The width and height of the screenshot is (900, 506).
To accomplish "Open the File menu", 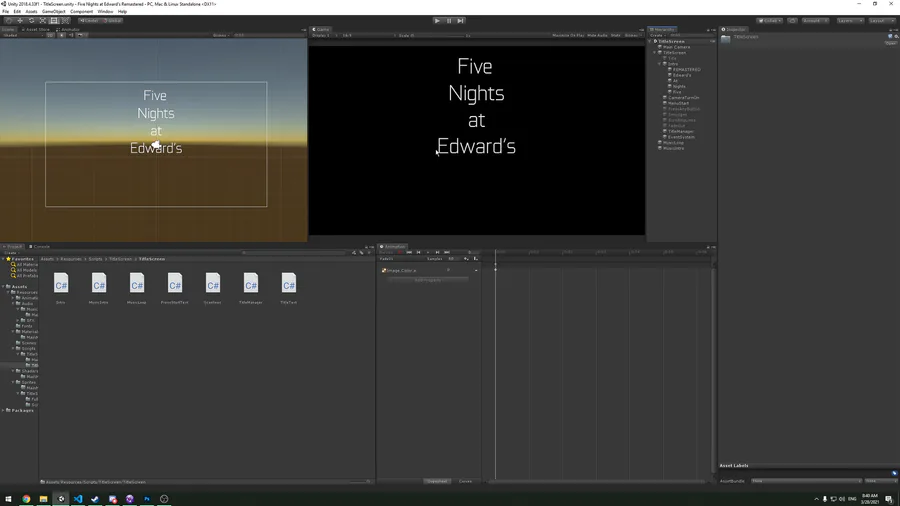I will [6, 11].
